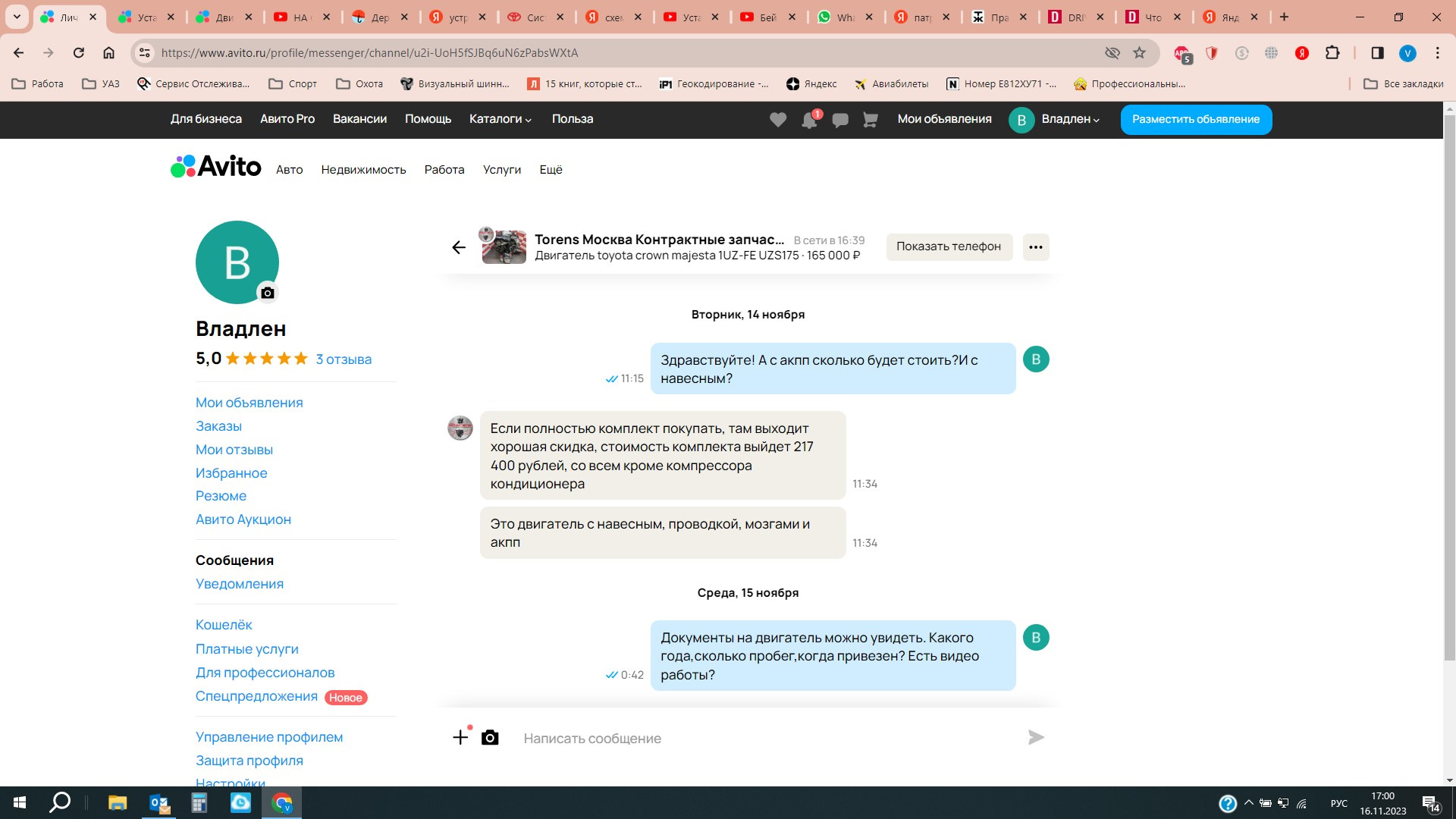The width and height of the screenshot is (1456, 819).
Task: Go back with chat arrow icon
Action: click(x=459, y=247)
